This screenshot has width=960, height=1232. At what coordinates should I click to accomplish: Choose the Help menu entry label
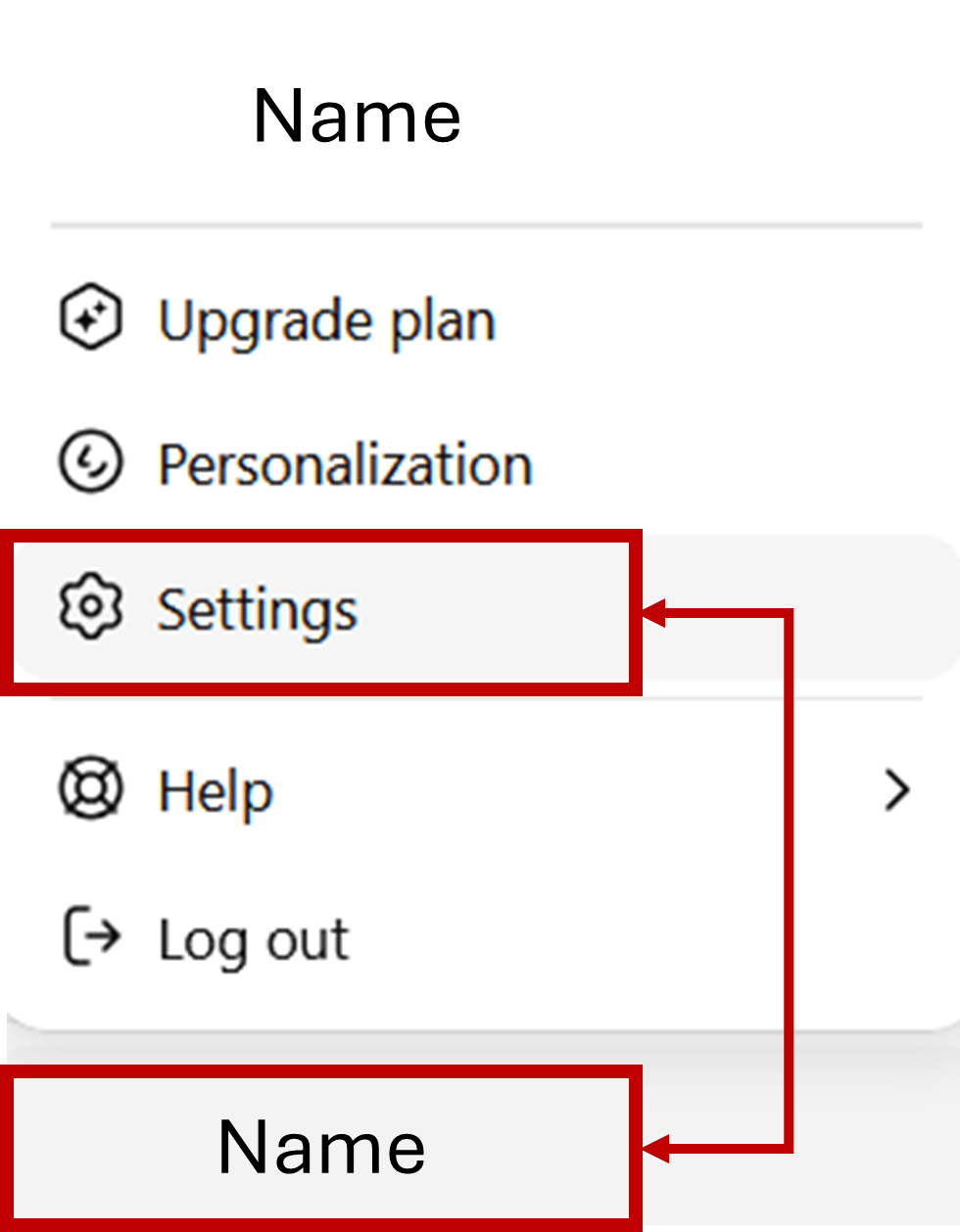tap(216, 790)
